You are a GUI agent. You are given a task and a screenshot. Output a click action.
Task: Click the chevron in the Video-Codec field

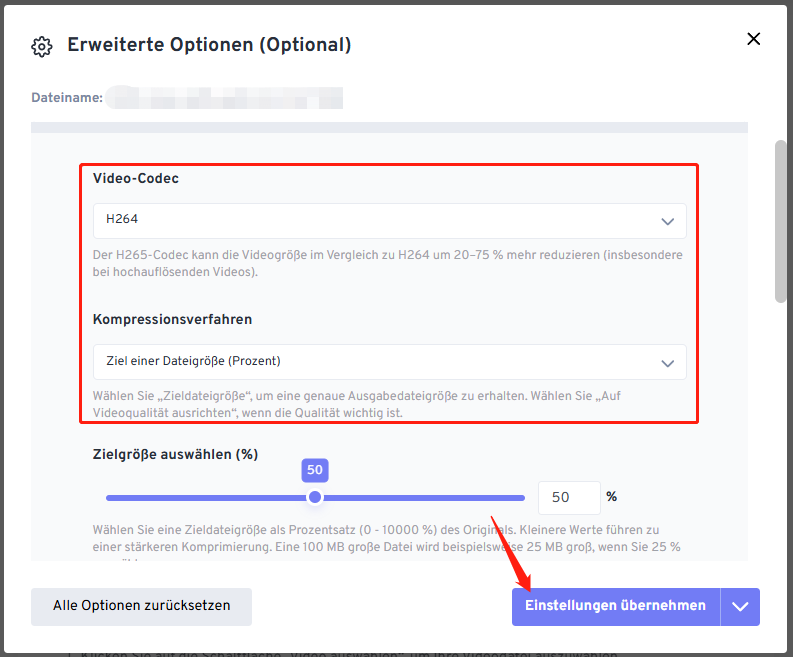click(x=668, y=222)
